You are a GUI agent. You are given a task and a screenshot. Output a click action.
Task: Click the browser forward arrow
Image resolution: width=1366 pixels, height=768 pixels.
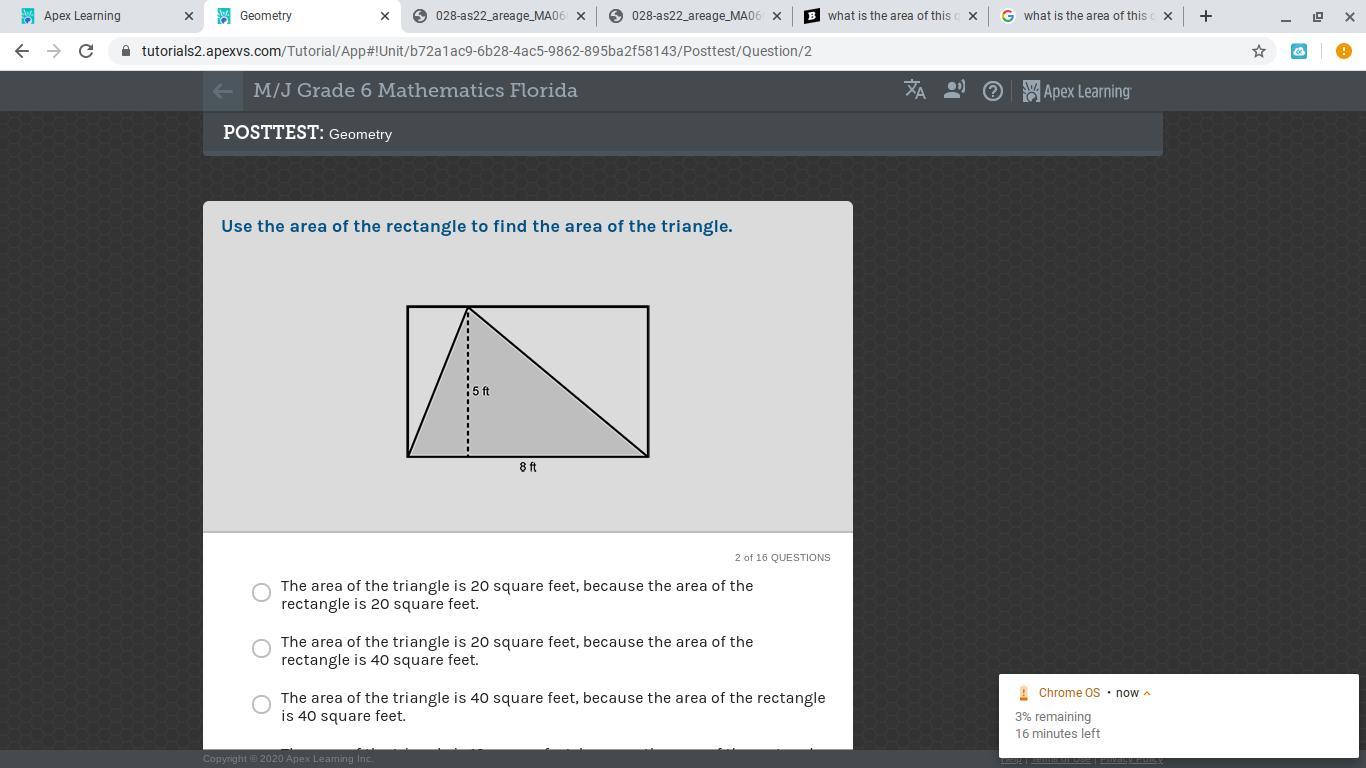54,51
